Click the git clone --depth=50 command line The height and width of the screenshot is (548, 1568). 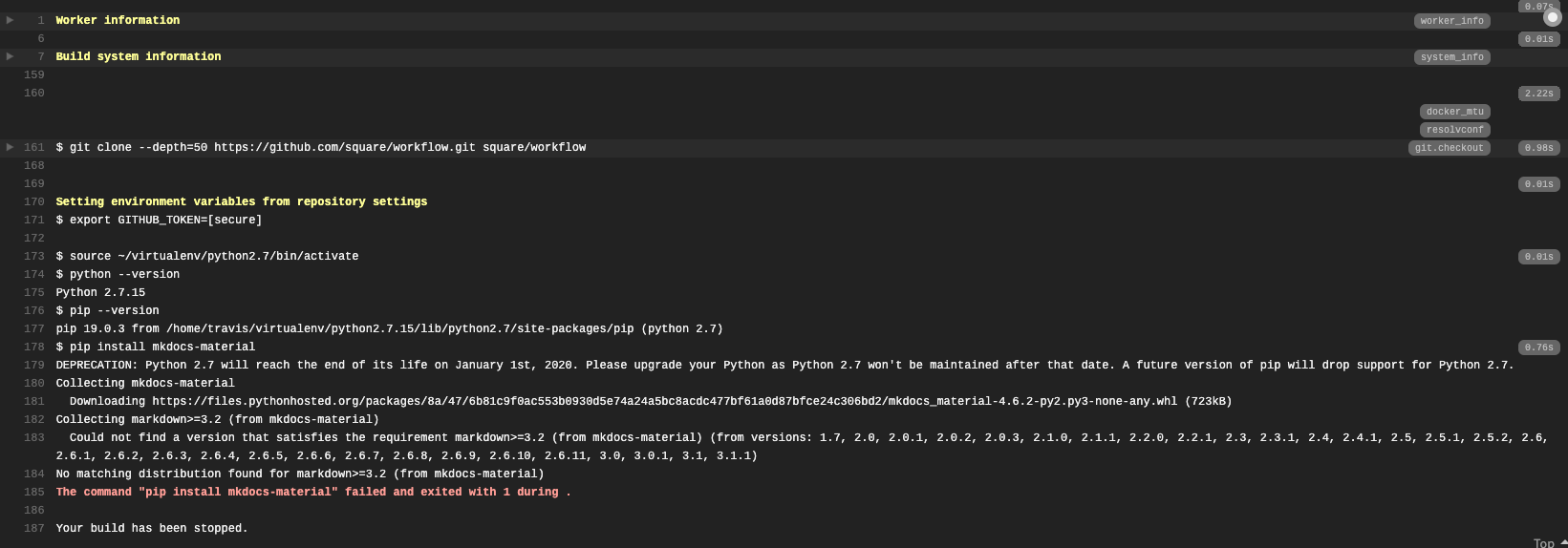tap(321, 147)
